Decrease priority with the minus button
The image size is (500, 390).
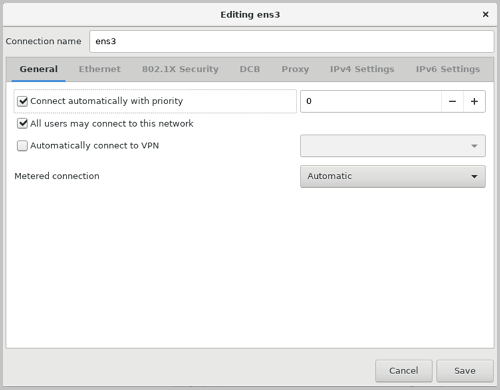tap(452, 101)
